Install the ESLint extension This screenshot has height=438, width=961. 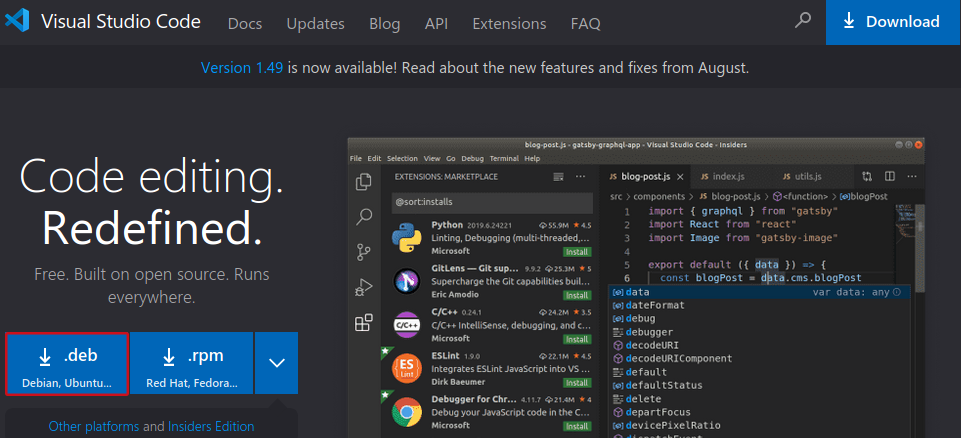point(577,382)
